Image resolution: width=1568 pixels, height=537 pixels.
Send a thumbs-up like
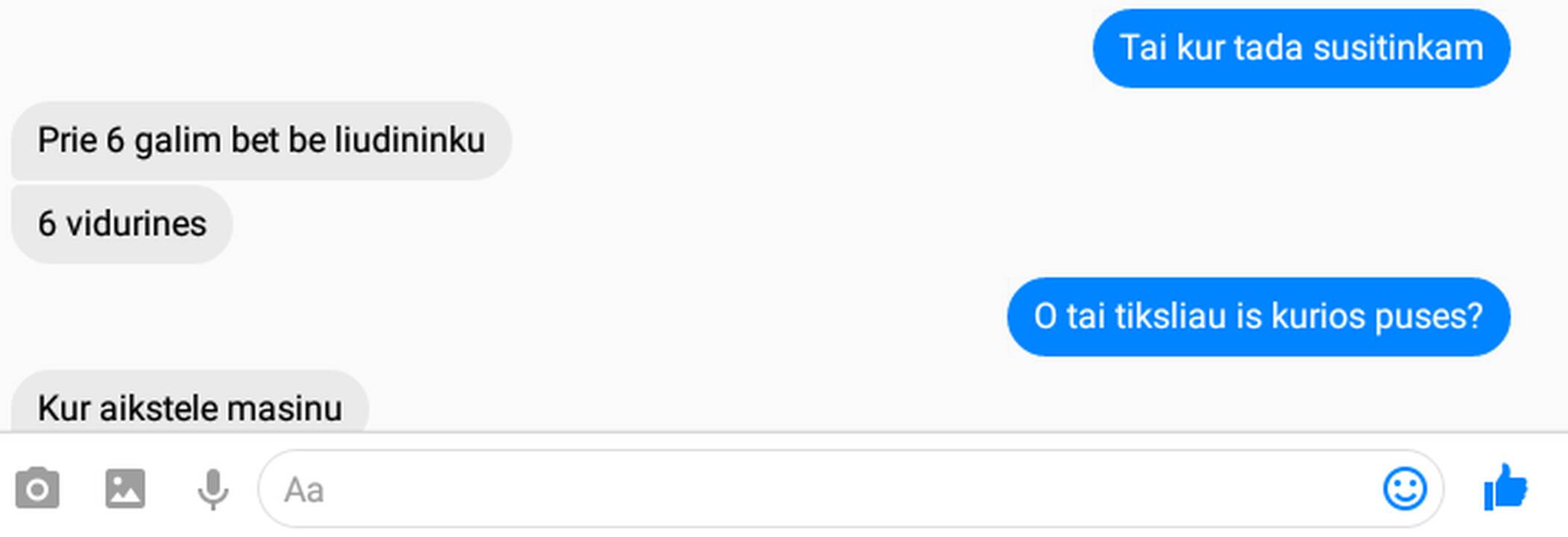coord(1505,487)
